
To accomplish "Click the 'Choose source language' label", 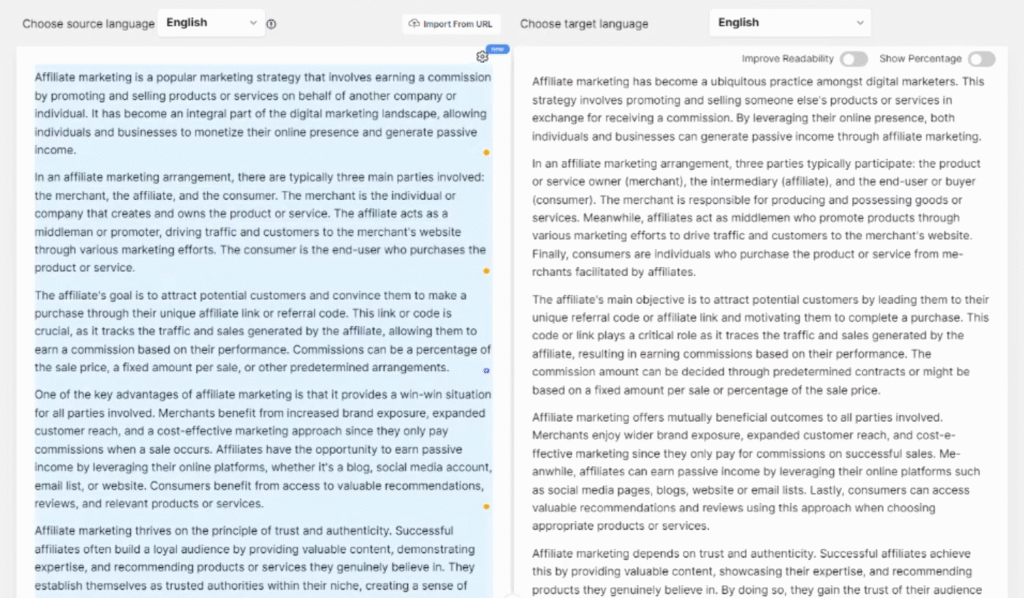I will point(88,24).
